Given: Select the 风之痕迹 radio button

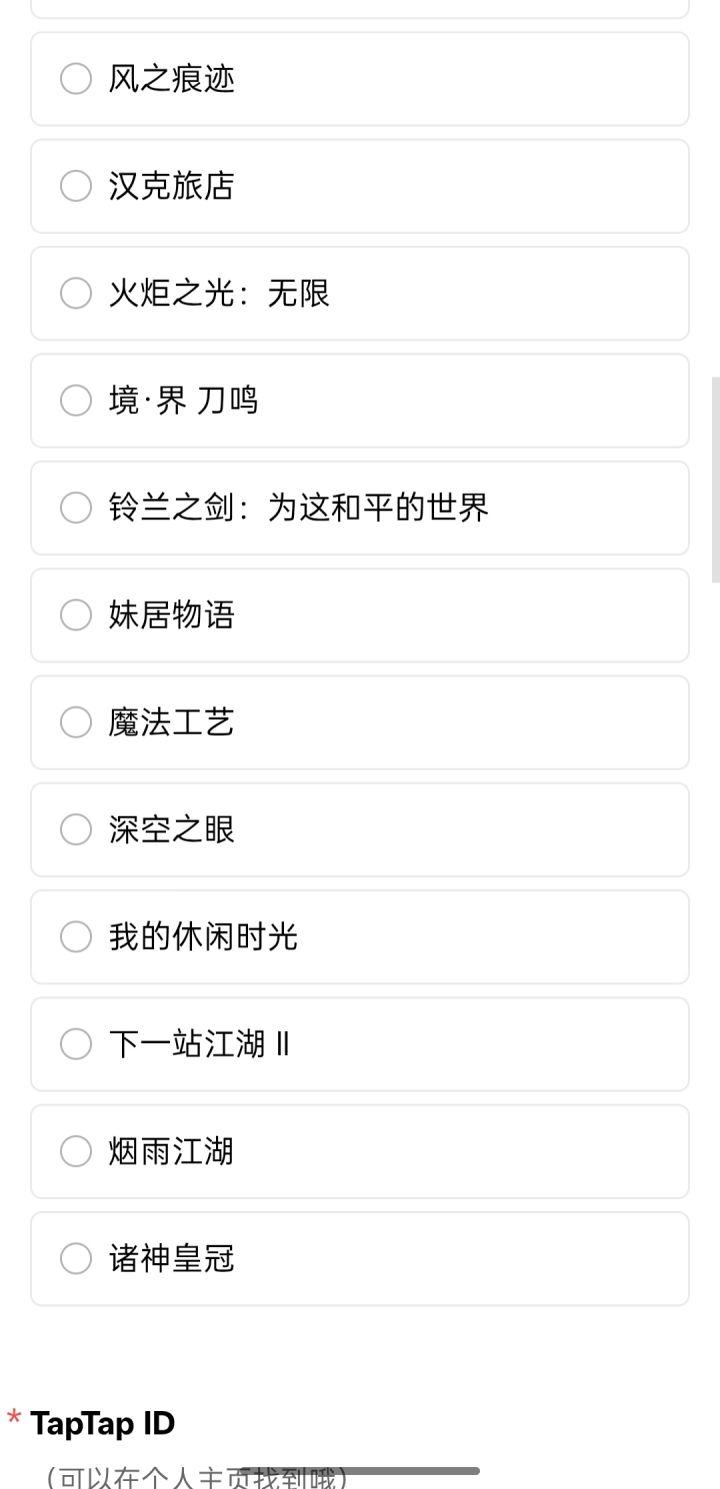Looking at the screenshot, I should click(x=76, y=79).
